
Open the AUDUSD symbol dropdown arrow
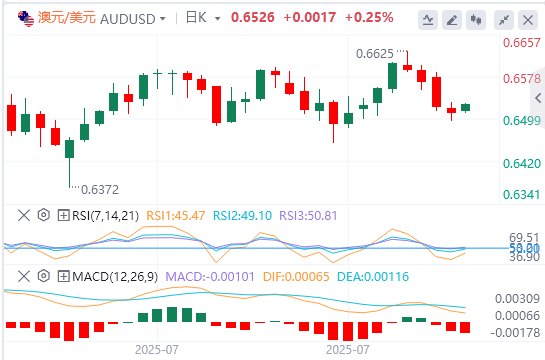(162, 19)
